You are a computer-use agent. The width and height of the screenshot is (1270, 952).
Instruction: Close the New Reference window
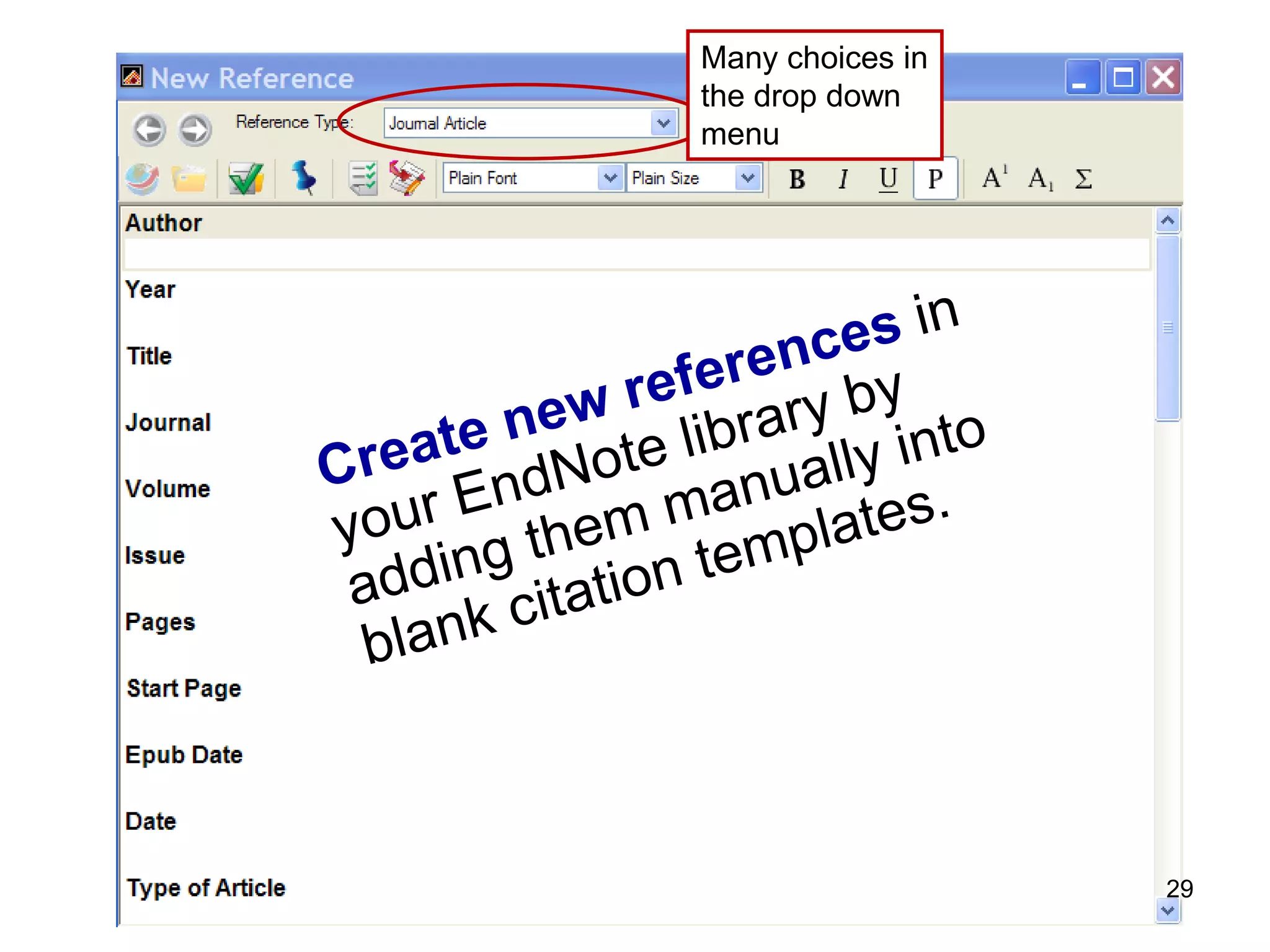click(x=1163, y=77)
